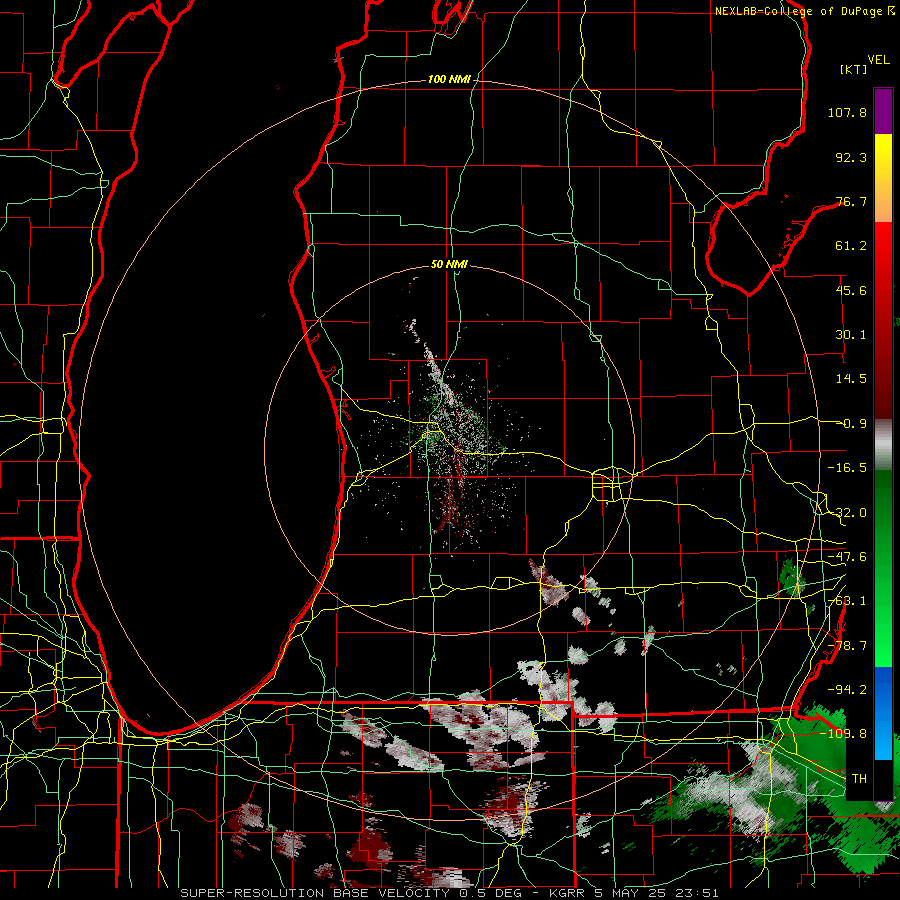Click the 107.8 scale value
This screenshot has height=900, width=900.
(847, 112)
